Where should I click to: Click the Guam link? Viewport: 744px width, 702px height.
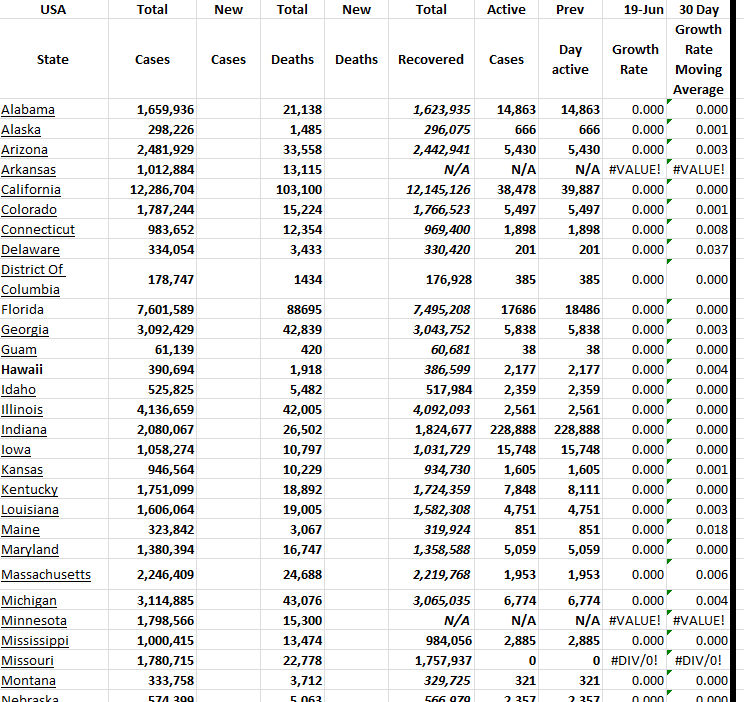click(19, 350)
